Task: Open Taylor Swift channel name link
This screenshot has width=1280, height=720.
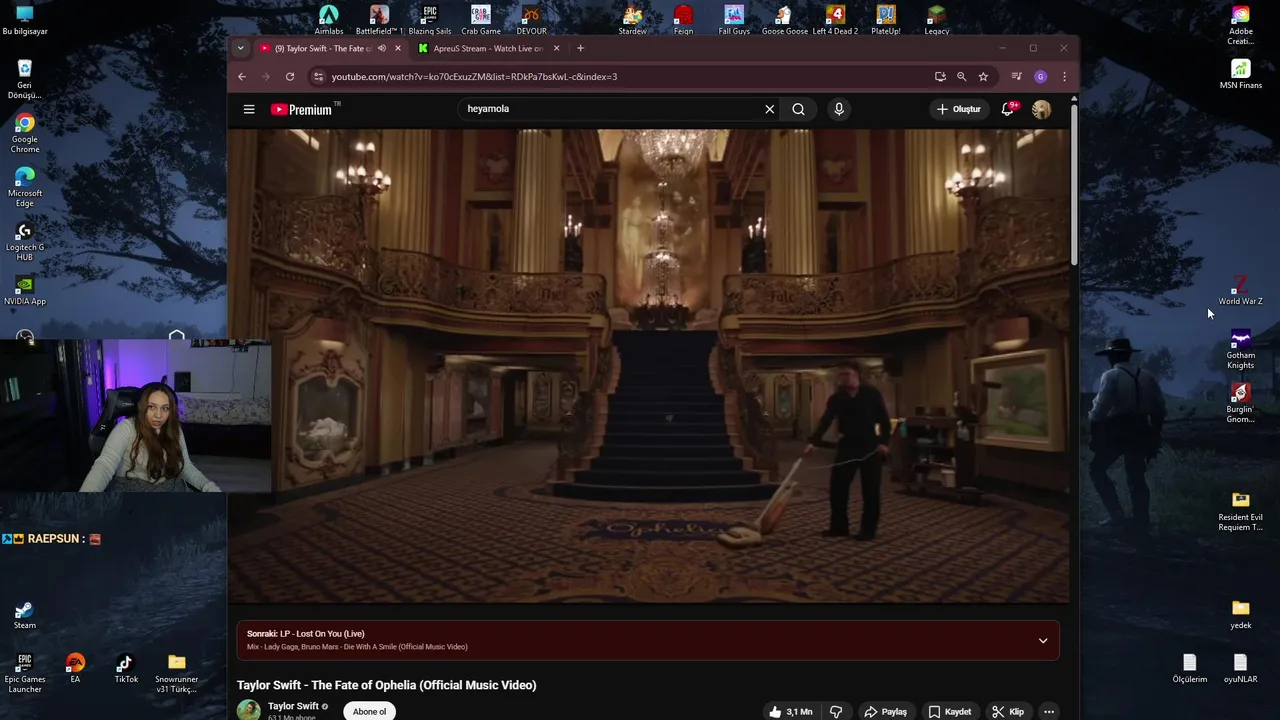Action: click(293, 706)
